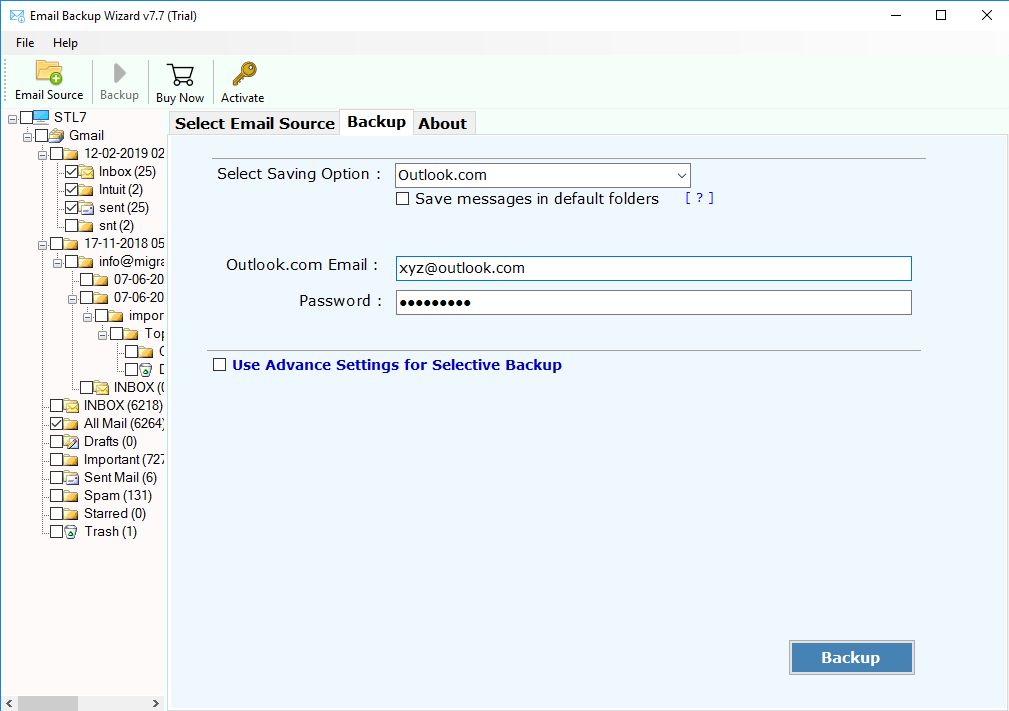The height and width of the screenshot is (711, 1009).
Task: Enable Save messages in default folders
Action: click(x=402, y=199)
